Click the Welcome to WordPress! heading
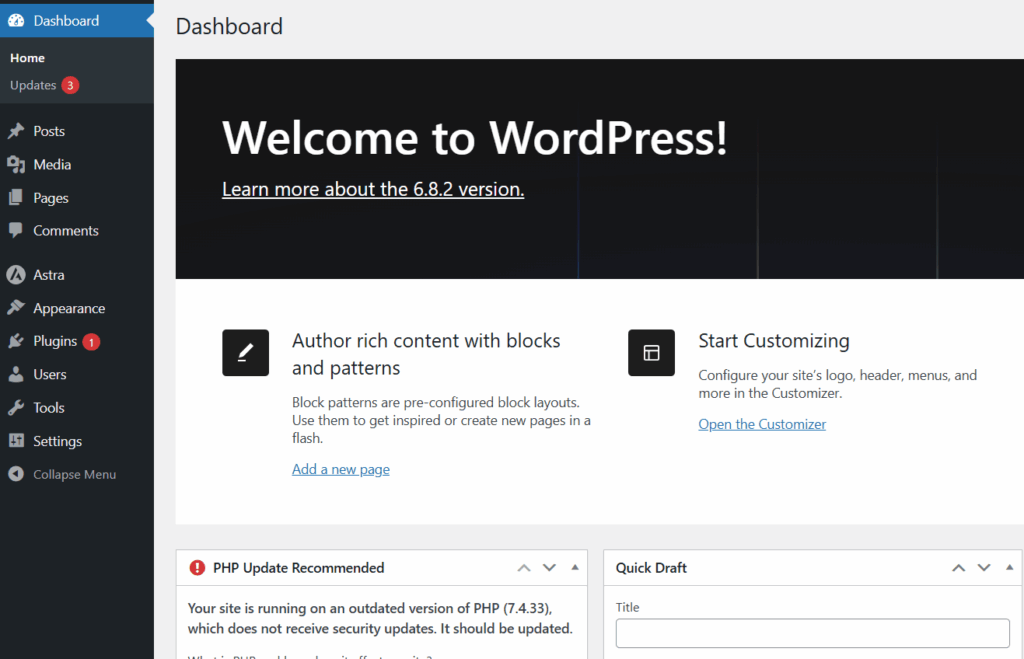The width and height of the screenshot is (1024, 659). tap(475, 137)
